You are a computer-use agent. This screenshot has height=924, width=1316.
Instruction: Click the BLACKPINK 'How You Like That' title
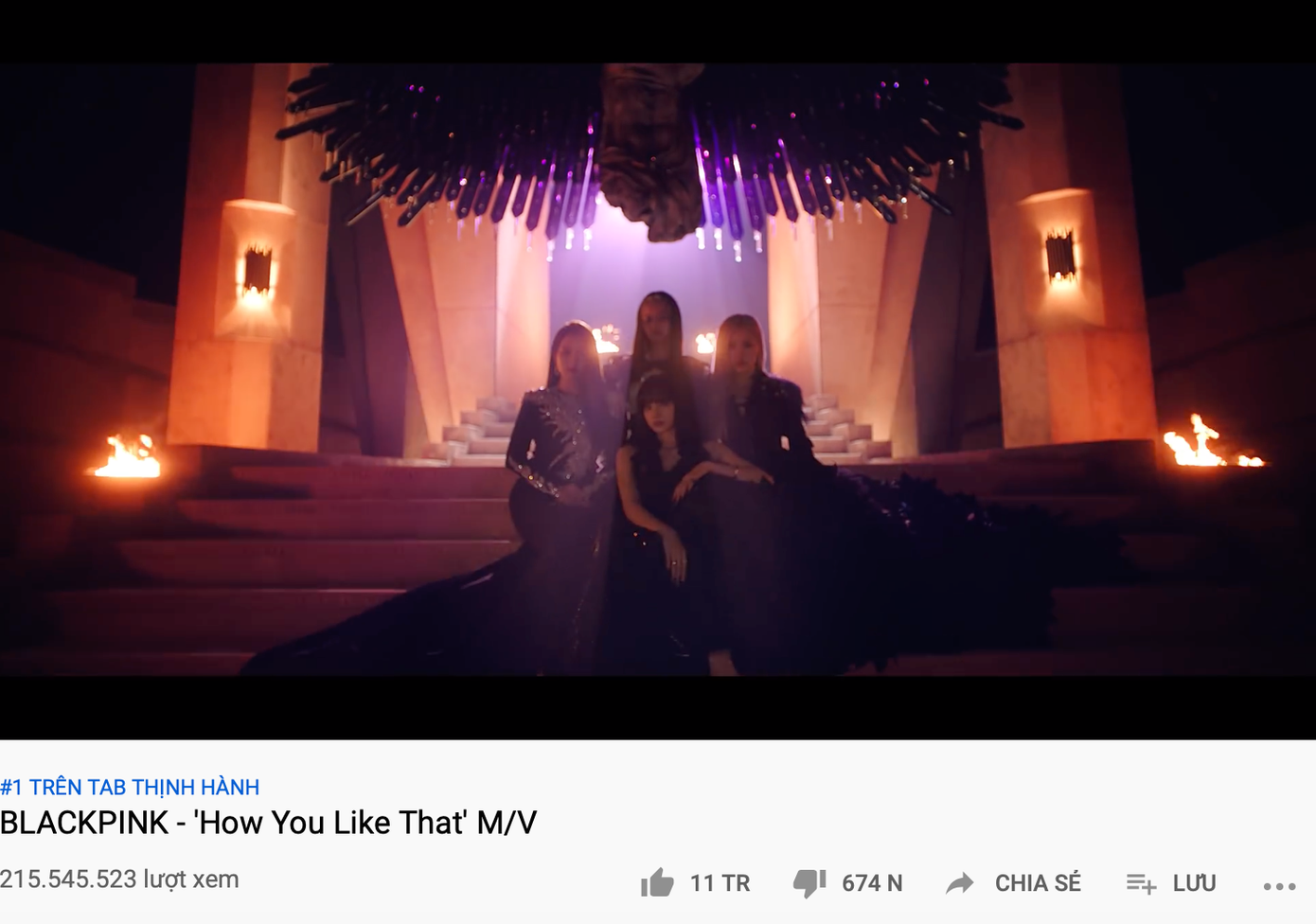click(269, 822)
